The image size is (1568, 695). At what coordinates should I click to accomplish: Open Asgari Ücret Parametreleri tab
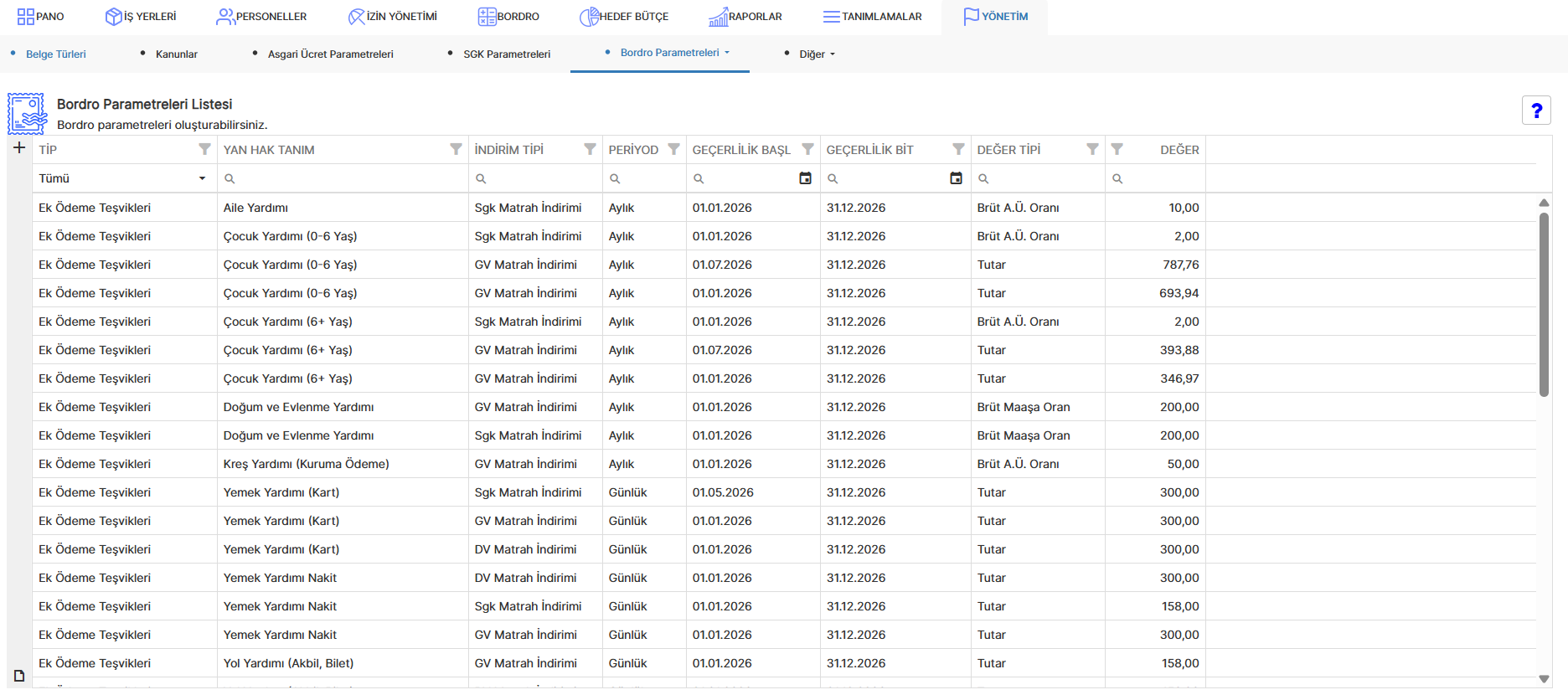[x=331, y=54]
